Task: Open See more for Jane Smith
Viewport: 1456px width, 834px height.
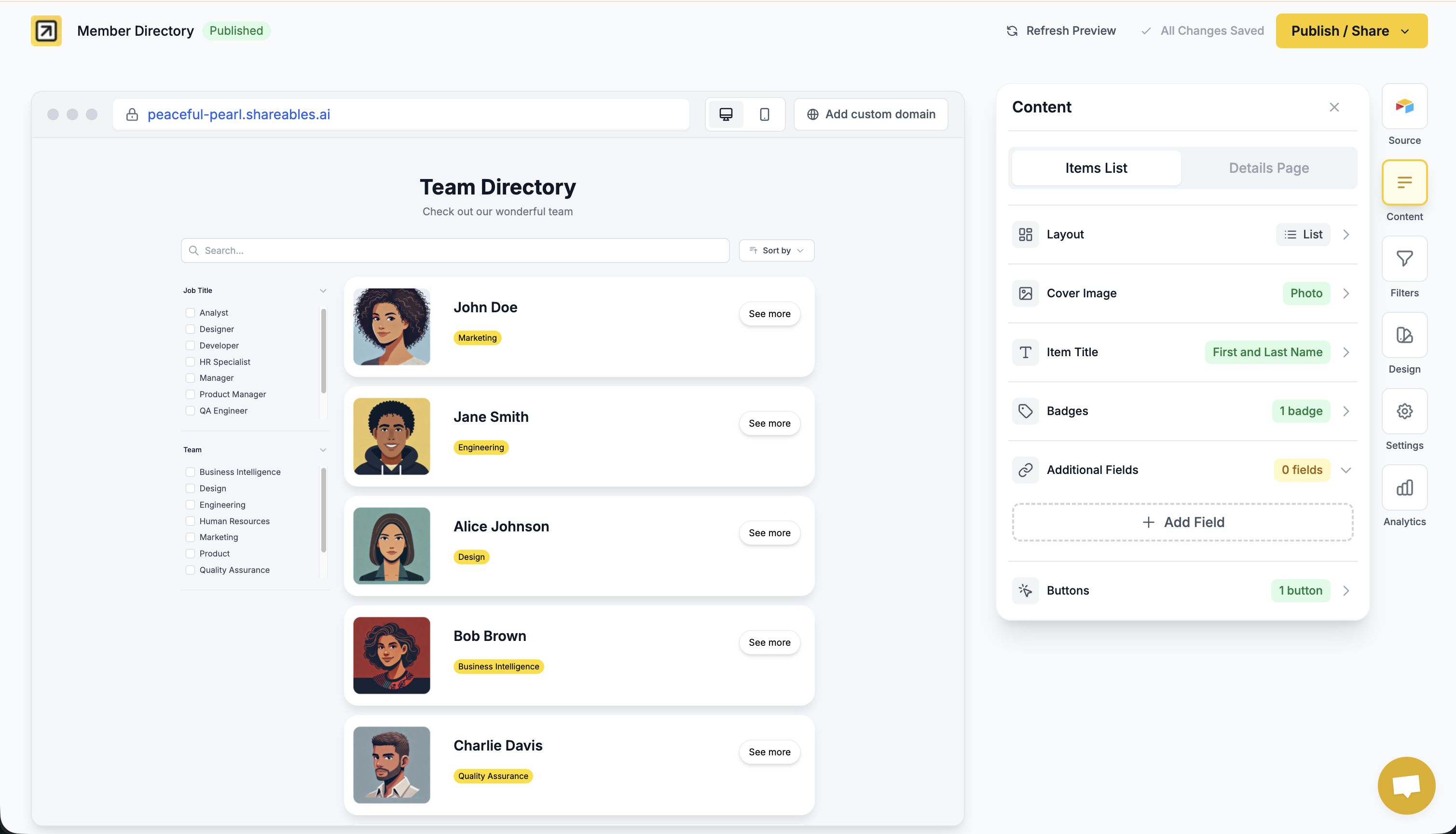Action: (x=769, y=423)
